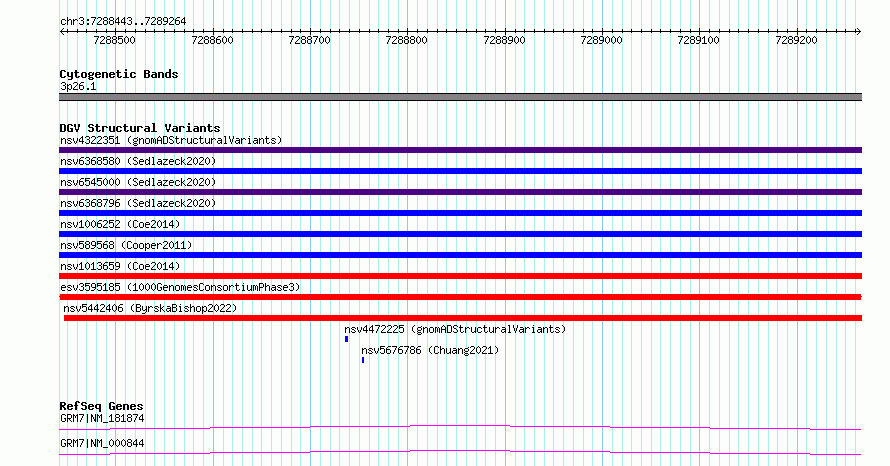Select gene label GRM7|NM_181874
Image resolution: width=890 pixels, height=466 pixels.
click(102, 418)
